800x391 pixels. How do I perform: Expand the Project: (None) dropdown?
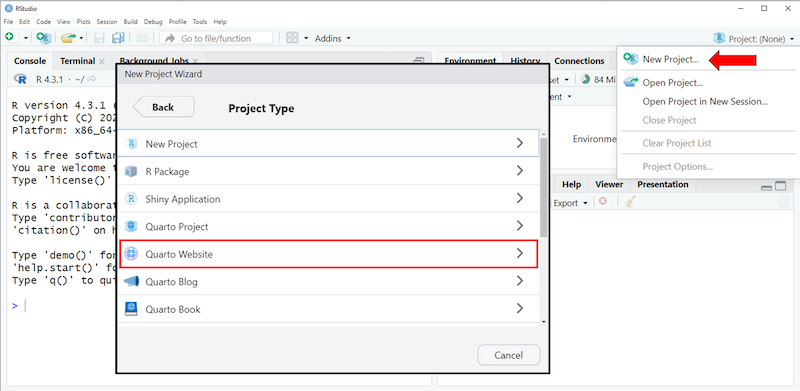(x=754, y=38)
